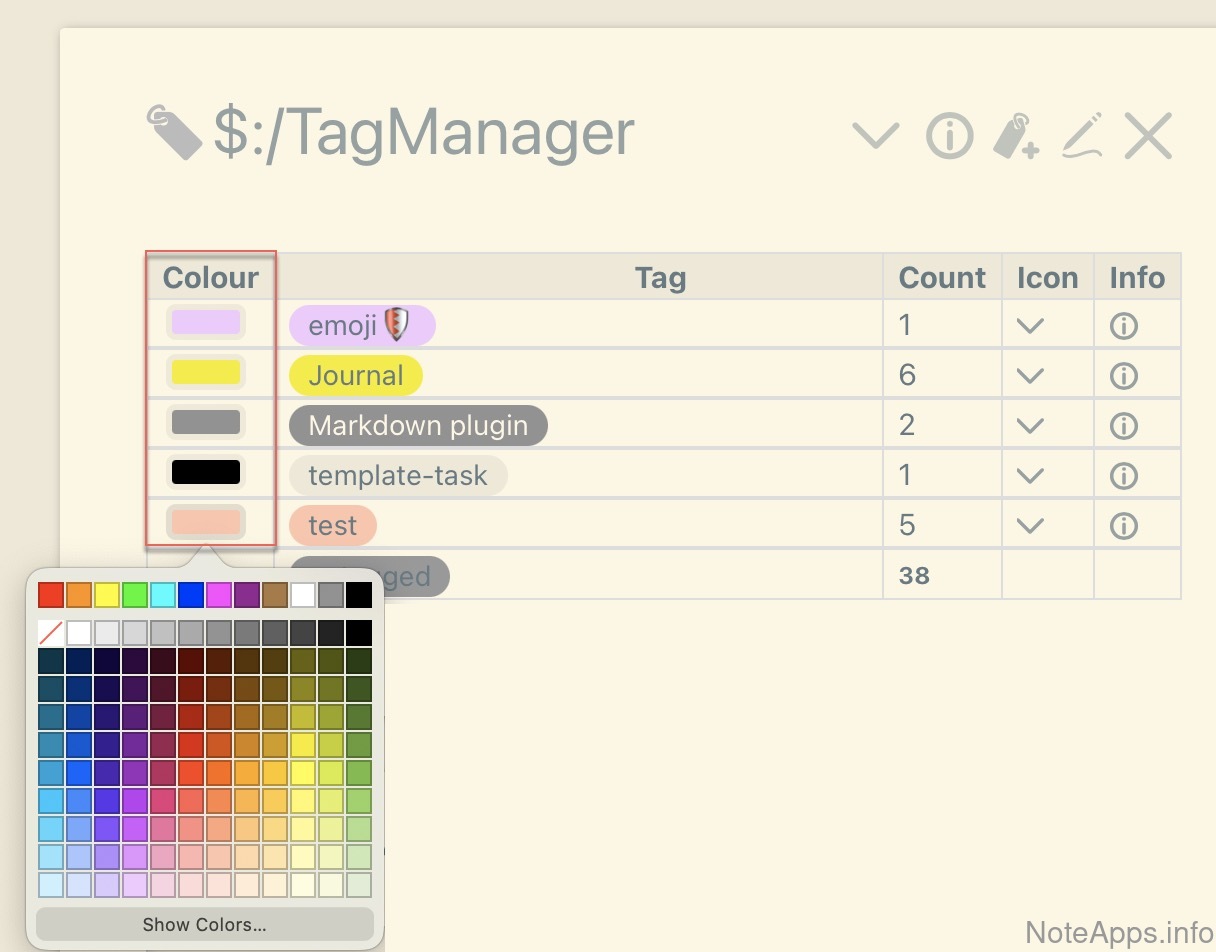Open info for the Markdown plugin row
This screenshot has height=952, width=1216.
click(x=1124, y=426)
